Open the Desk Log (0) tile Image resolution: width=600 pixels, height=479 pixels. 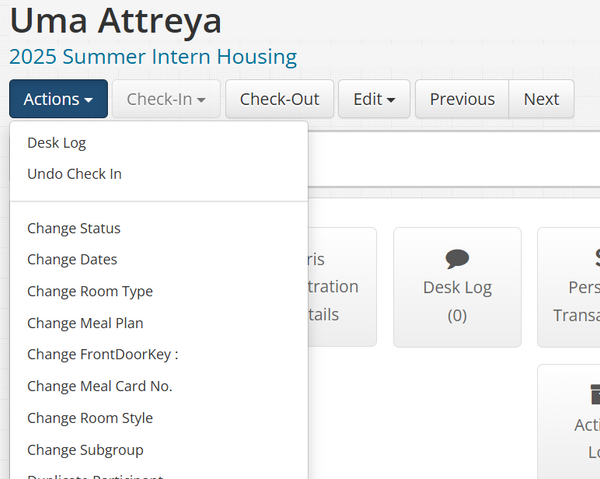pos(457,287)
